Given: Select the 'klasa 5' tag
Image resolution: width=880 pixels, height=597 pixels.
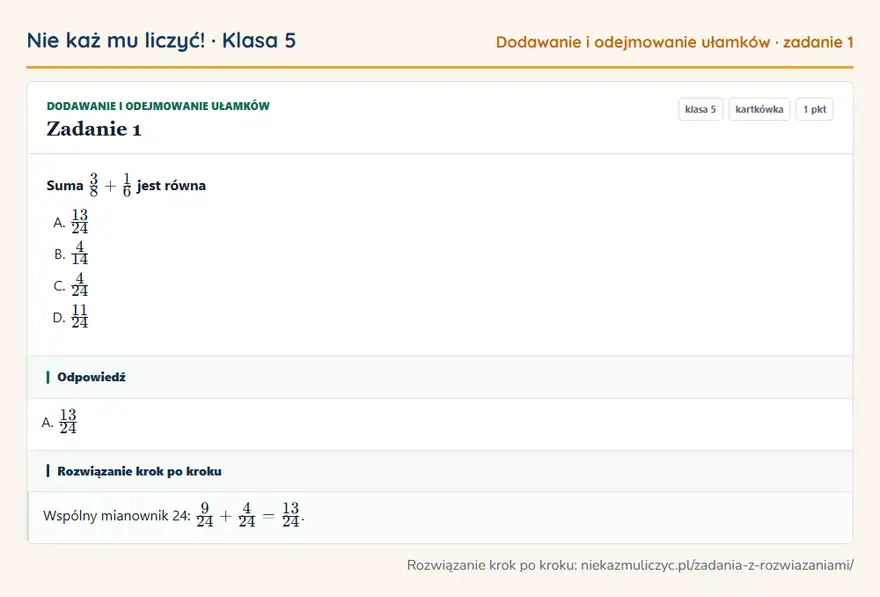Looking at the screenshot, I should point(700,109).
